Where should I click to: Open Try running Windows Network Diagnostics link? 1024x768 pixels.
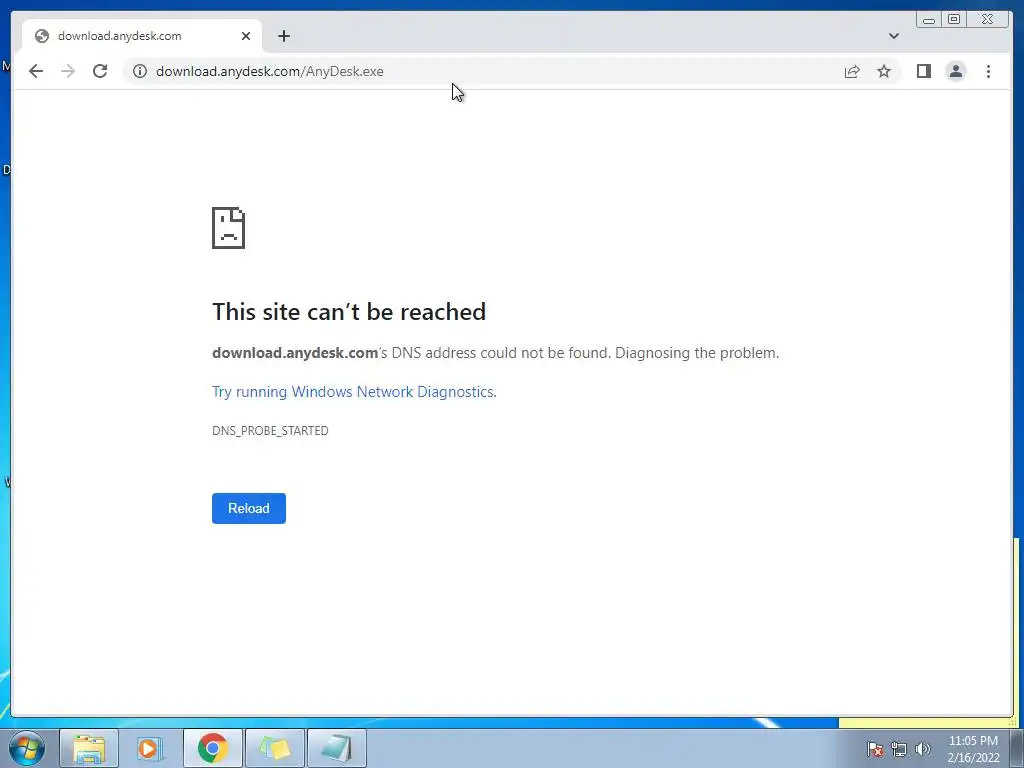pos(354,392)
